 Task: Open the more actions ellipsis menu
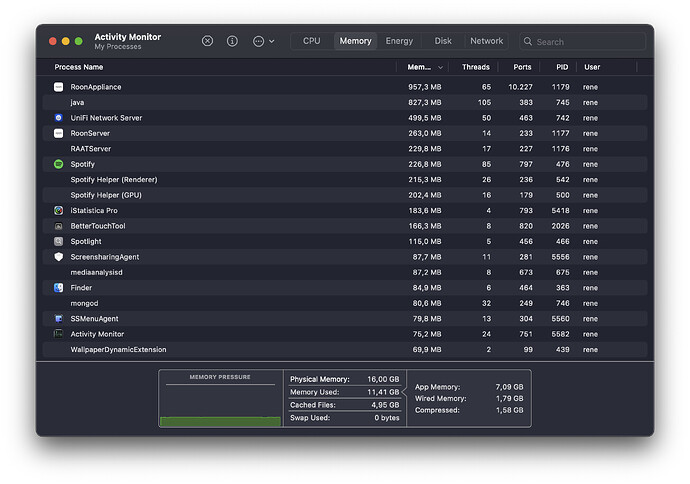pyautogui.click(x=263, y=41)
